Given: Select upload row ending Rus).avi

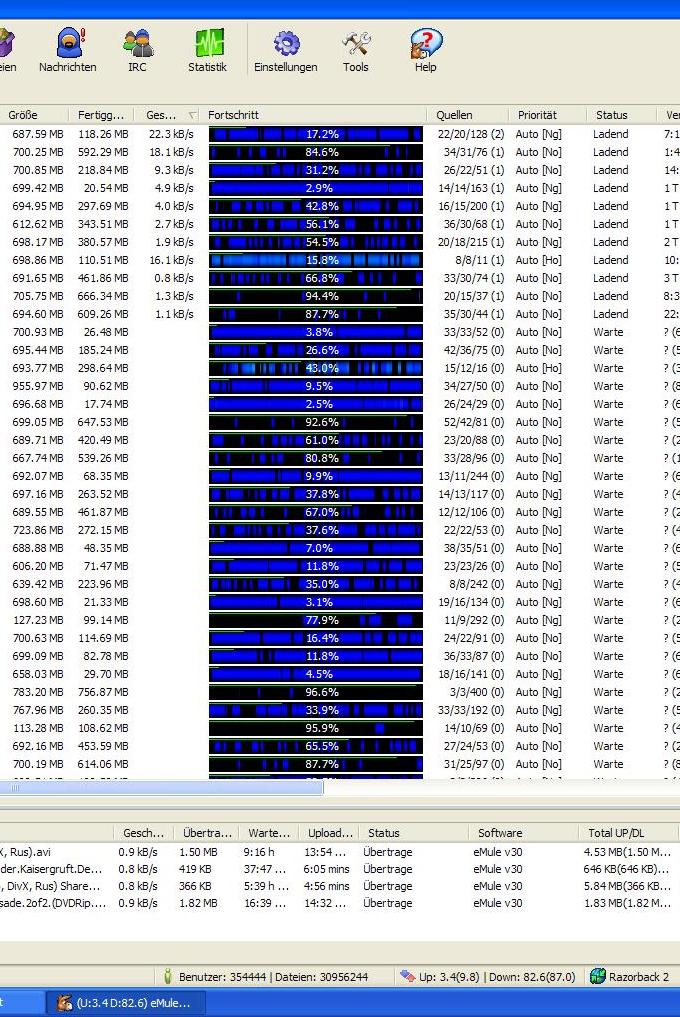Looking at the screenshot, I should tap(25, 852).
